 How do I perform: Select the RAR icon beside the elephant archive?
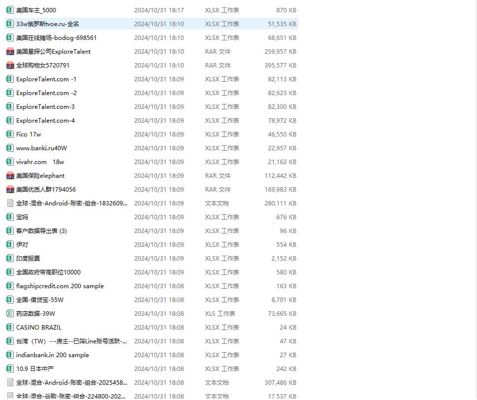[10, 176]
